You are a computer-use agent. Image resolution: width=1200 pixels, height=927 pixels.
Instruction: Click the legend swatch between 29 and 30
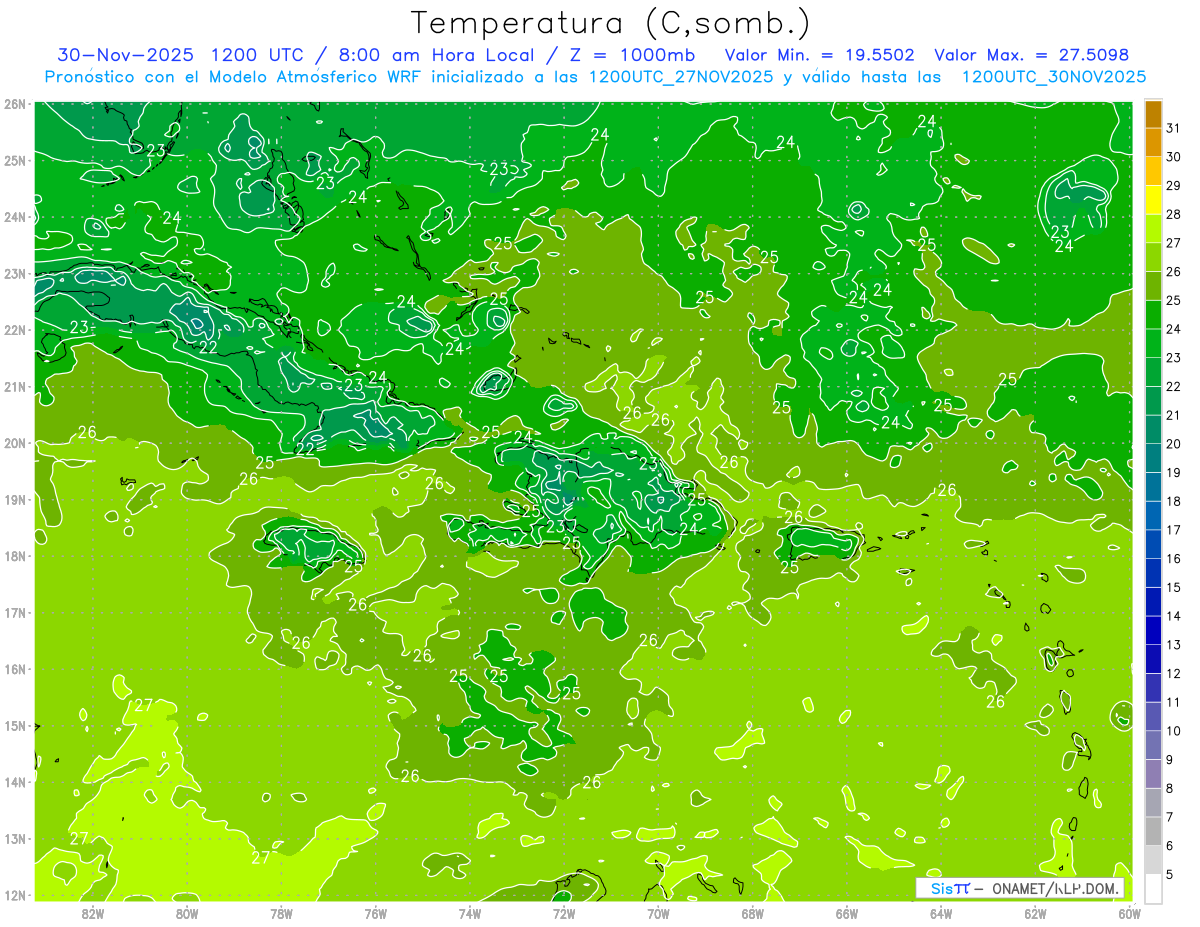pyautogui.click(x=1153, y=171)
